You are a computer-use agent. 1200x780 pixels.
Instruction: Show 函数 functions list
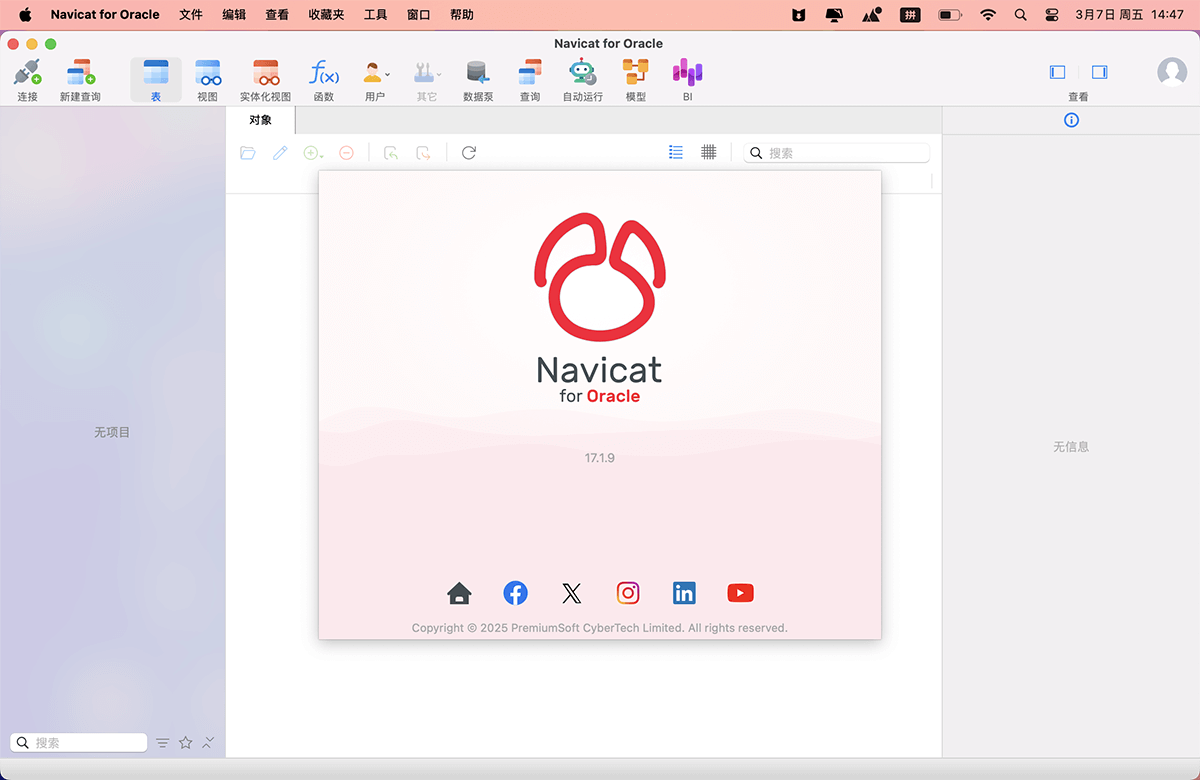click(324, 80)
